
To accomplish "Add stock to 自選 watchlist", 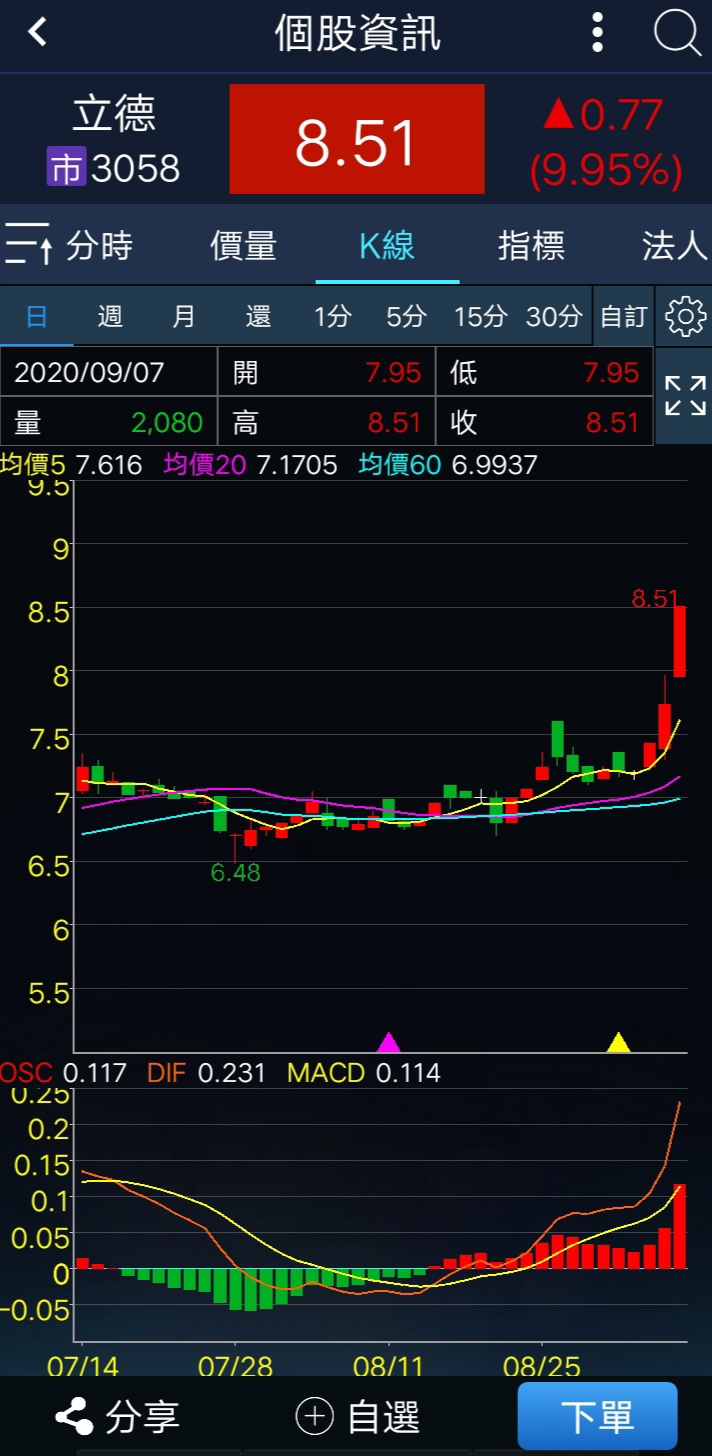I will [358, 1416].
